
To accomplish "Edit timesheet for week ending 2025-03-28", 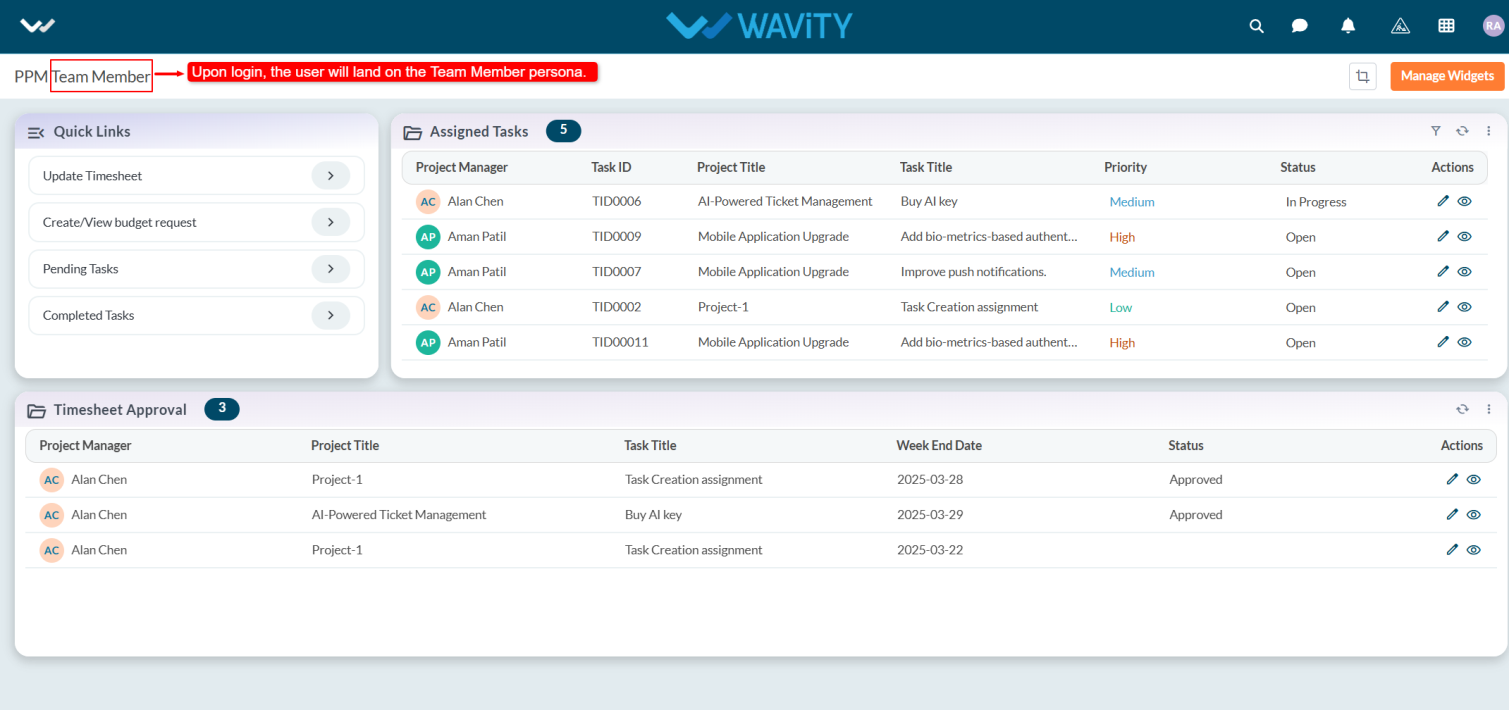I will (1452, 479).
